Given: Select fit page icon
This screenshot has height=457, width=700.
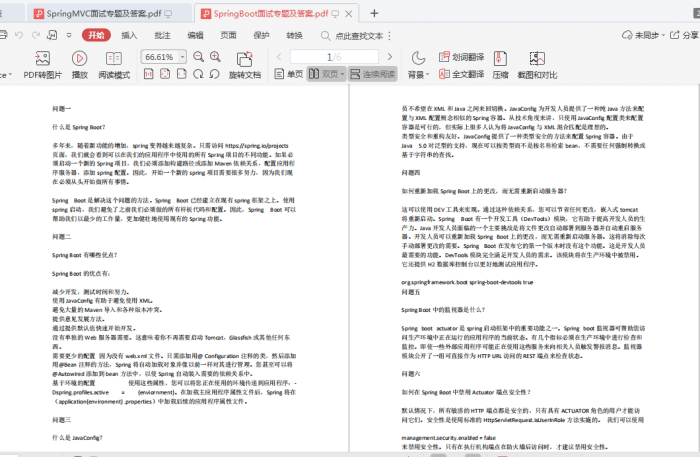Looking at the screenshot, I should [x=165, y=74].
